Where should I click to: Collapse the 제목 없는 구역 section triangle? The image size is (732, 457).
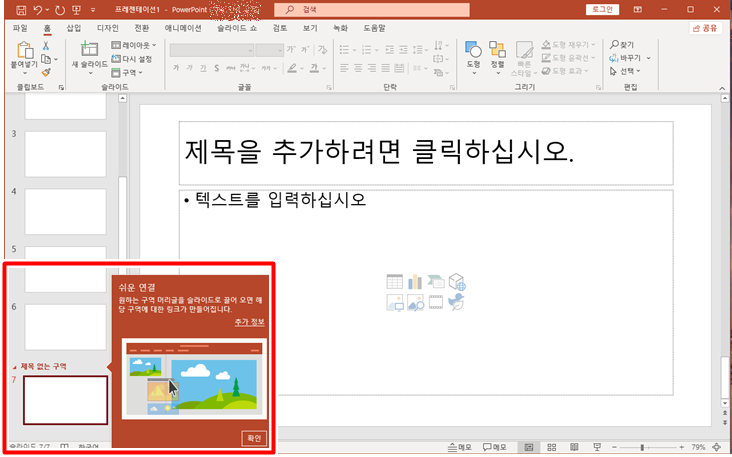point(14,367)
